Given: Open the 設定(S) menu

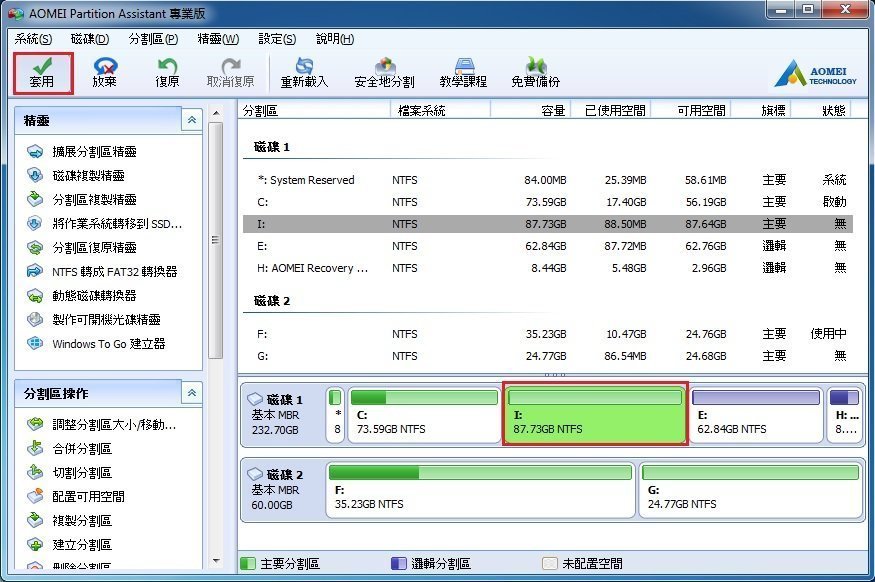Looking at the screenshot, I should click(277, 39).
